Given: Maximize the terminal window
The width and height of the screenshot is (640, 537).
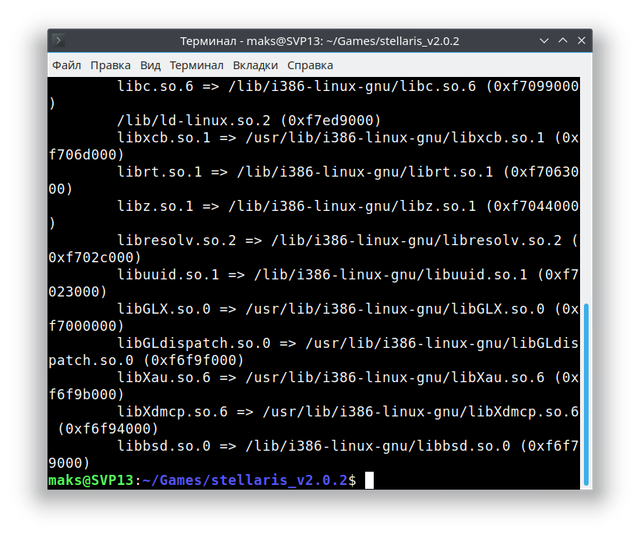Looking at the screenshot, I should 563,40.
